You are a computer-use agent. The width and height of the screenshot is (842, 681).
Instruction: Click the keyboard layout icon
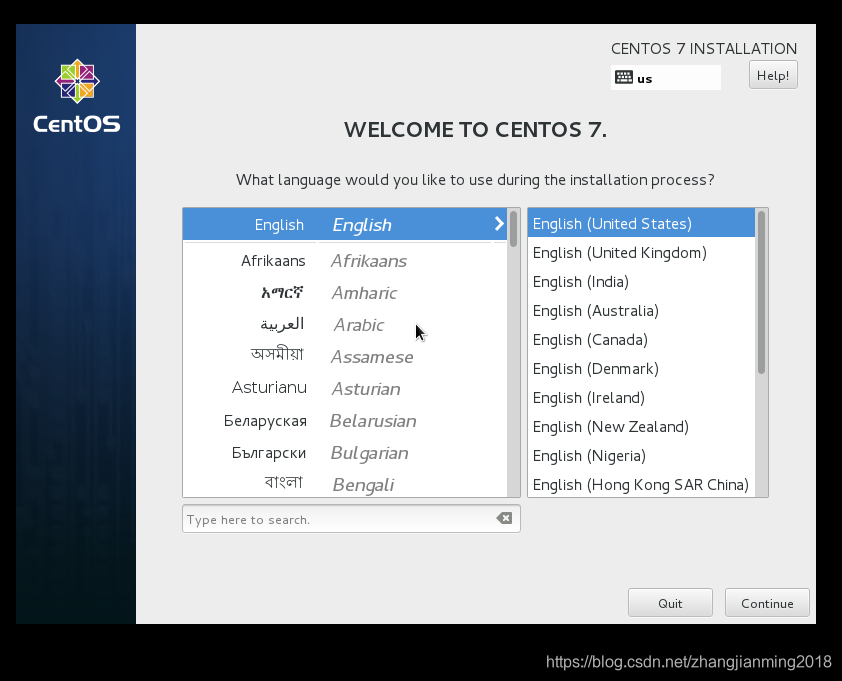[623, 77]
